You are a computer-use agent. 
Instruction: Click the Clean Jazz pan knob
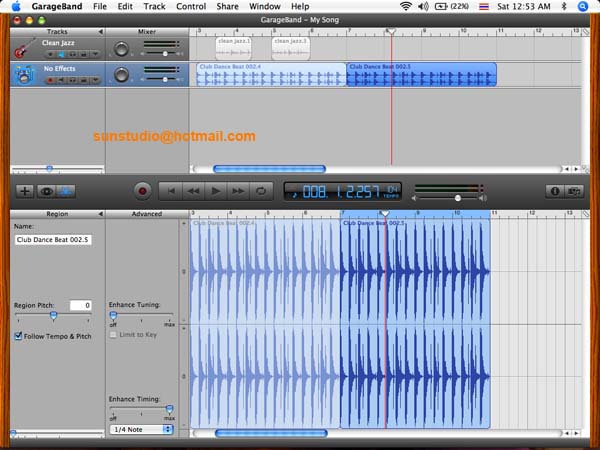pyautogui.click(x=121, y=49)
